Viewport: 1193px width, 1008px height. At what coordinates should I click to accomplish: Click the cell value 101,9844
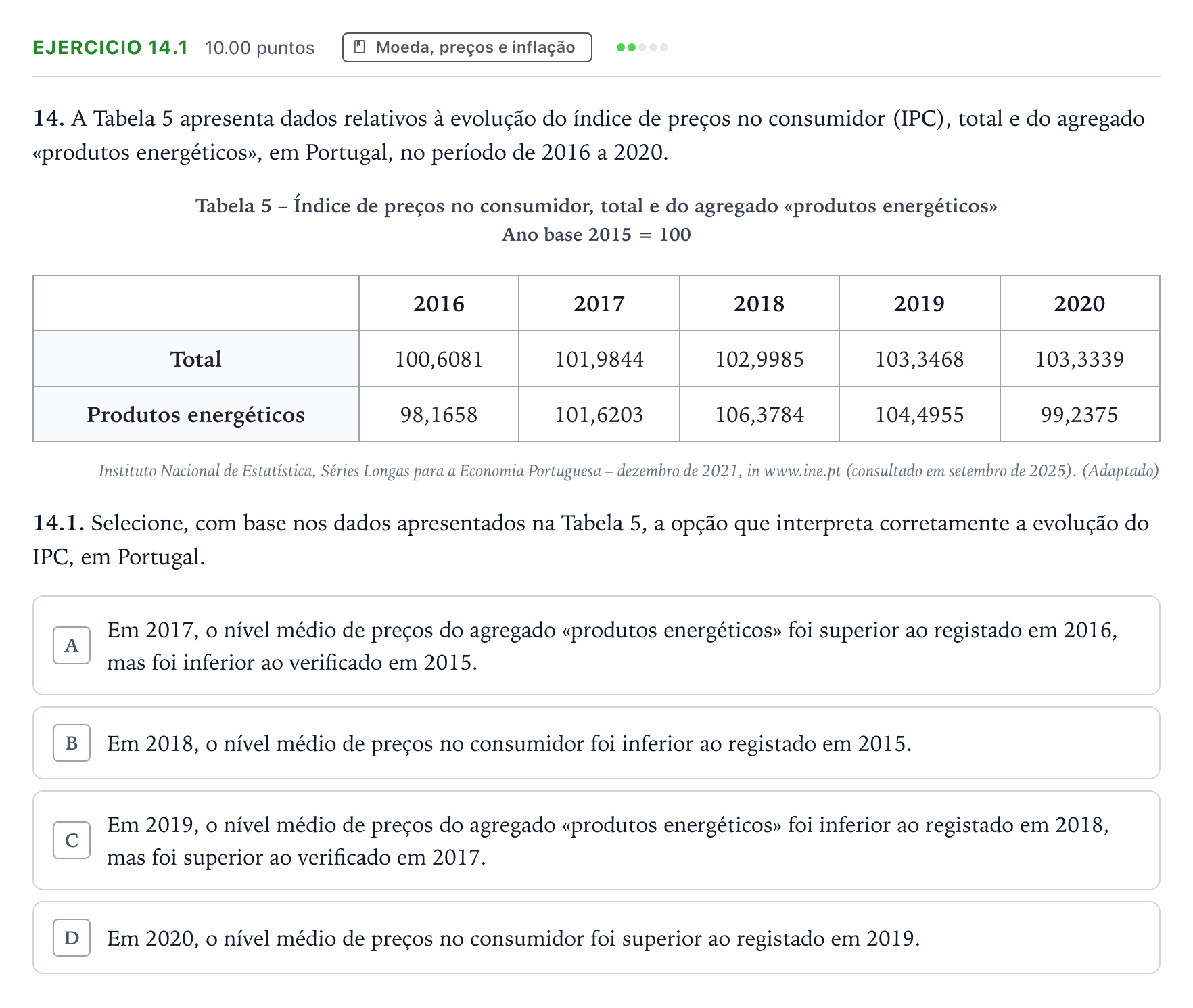tap(599, 359)
